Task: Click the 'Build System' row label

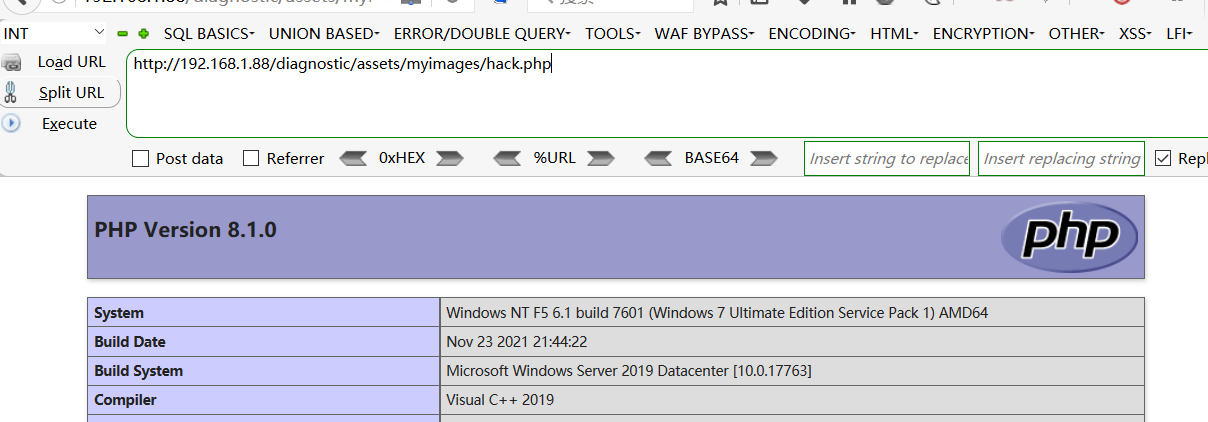Action: point(139,371)
